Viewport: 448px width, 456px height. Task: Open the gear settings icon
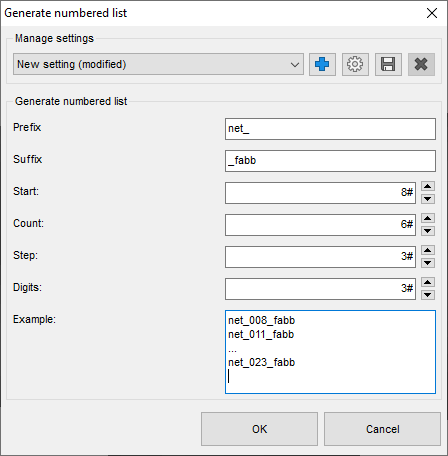click(x=355, y=64)
